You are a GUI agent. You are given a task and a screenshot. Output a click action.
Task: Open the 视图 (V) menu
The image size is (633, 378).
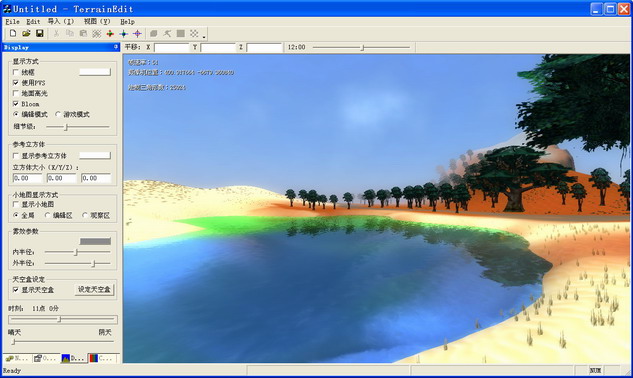[96, 21]
